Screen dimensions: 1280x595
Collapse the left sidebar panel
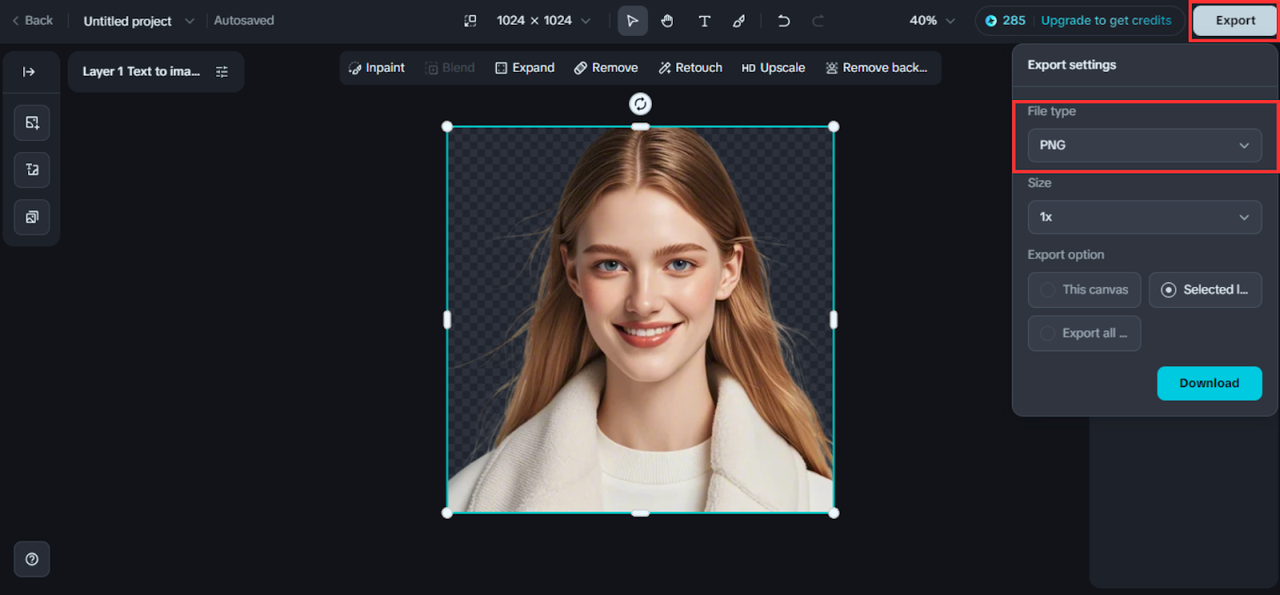pyautogui.click(x=29, y=72)
